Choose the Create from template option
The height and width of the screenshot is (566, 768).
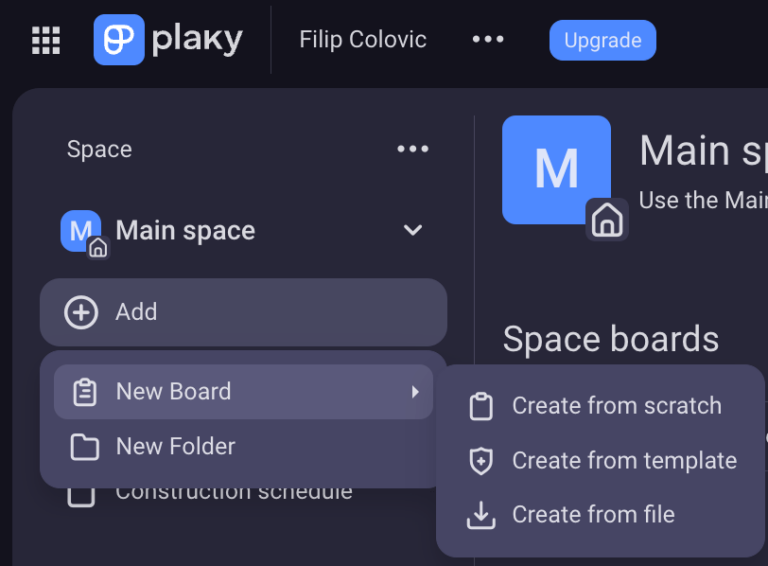pos(624,461)
